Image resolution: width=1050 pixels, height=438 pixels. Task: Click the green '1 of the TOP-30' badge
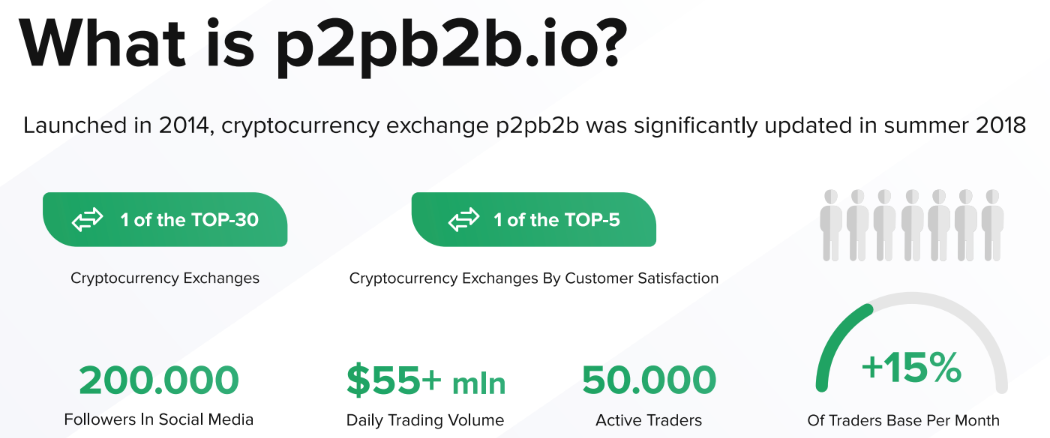165,220
